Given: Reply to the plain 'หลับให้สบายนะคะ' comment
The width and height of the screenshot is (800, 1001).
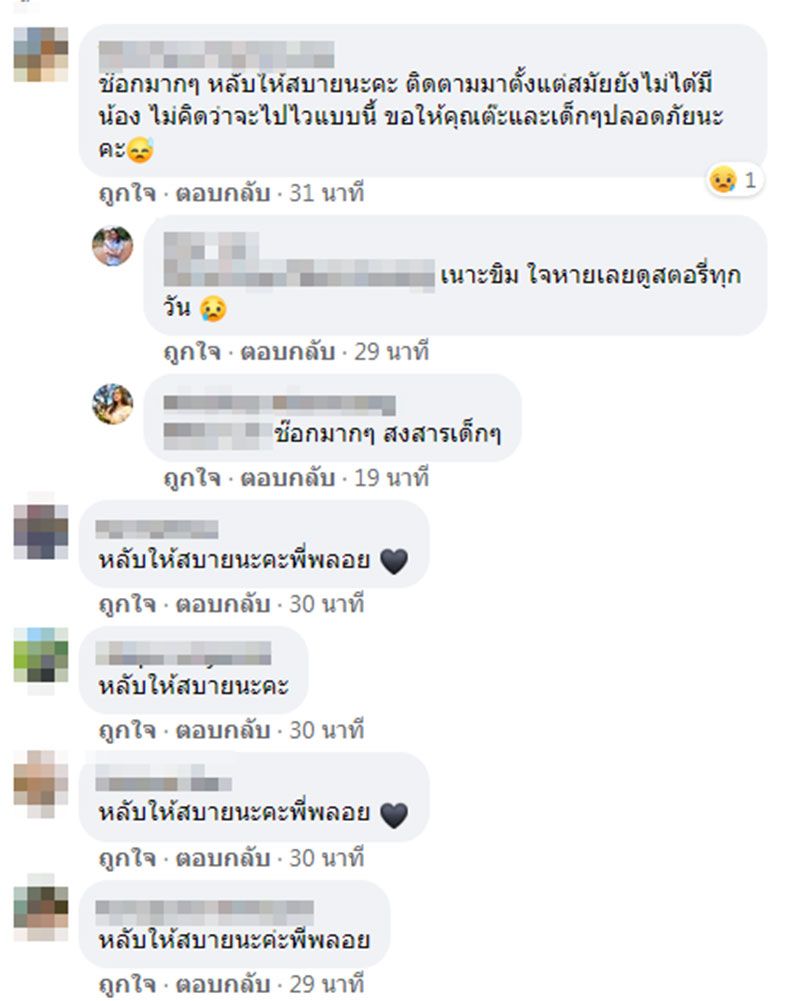Looking at the screenshot, I should [x=223, y=730].
